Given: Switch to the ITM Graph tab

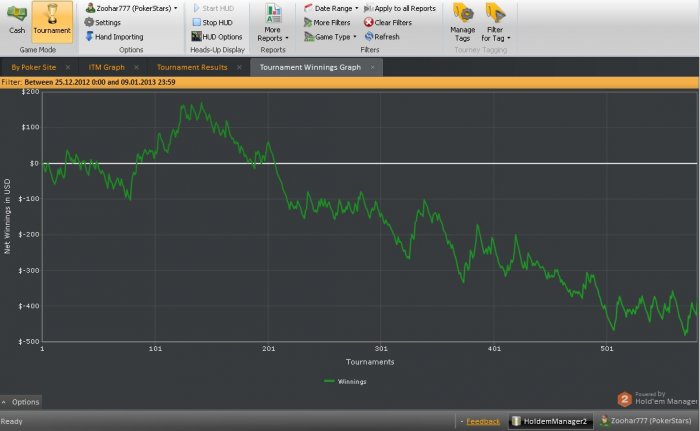Looking at the screenshot, I should tap(107, 67).
